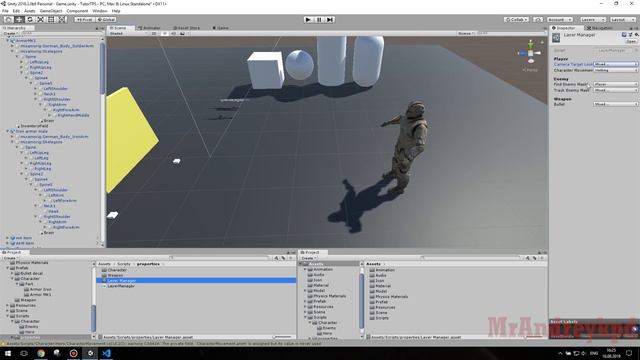The image size is (640, 360).
Task: Toggle the scene gizmo lock icon
Action: [x=542, y=42]
